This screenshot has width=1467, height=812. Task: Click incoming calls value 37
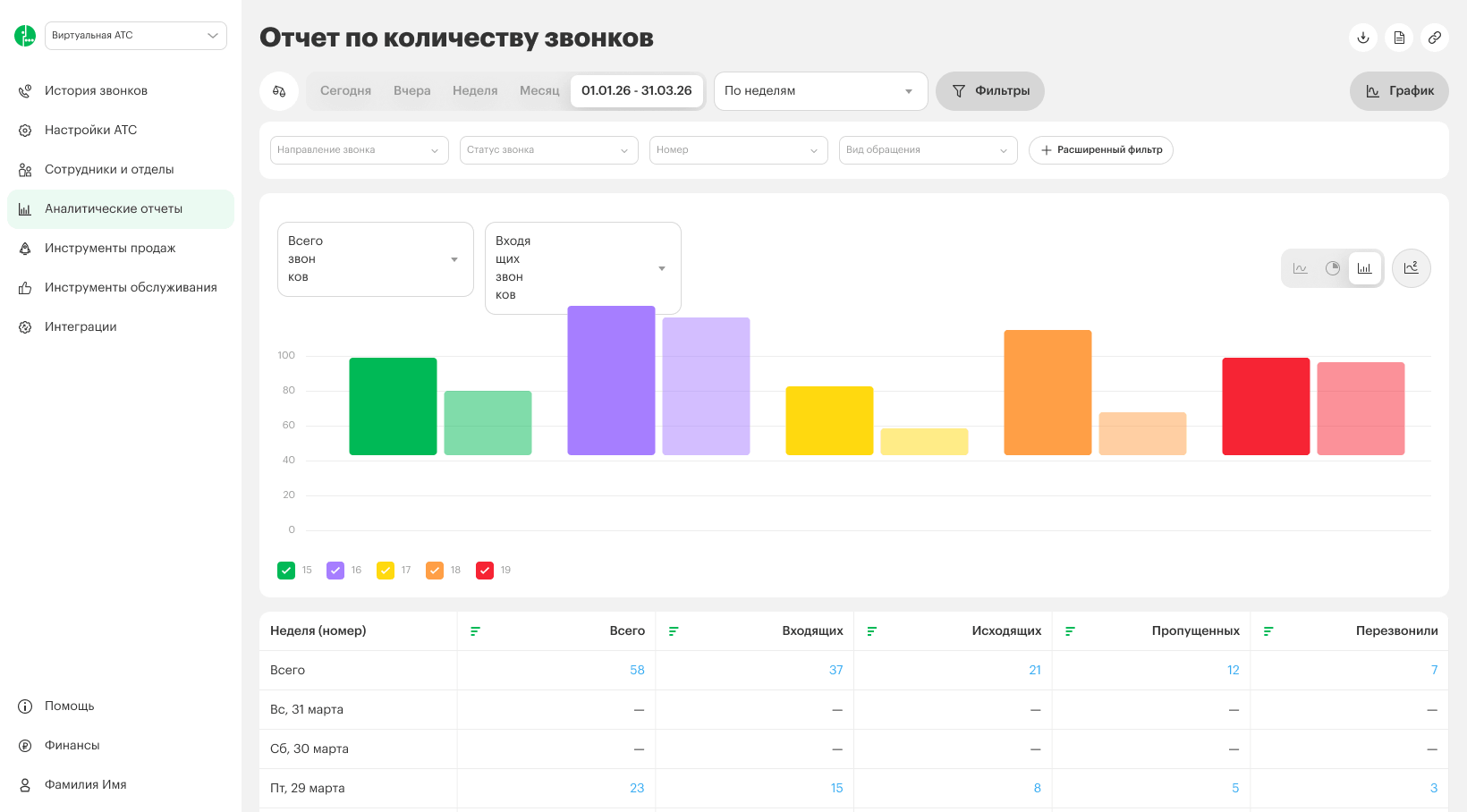[x=836, y=671]
